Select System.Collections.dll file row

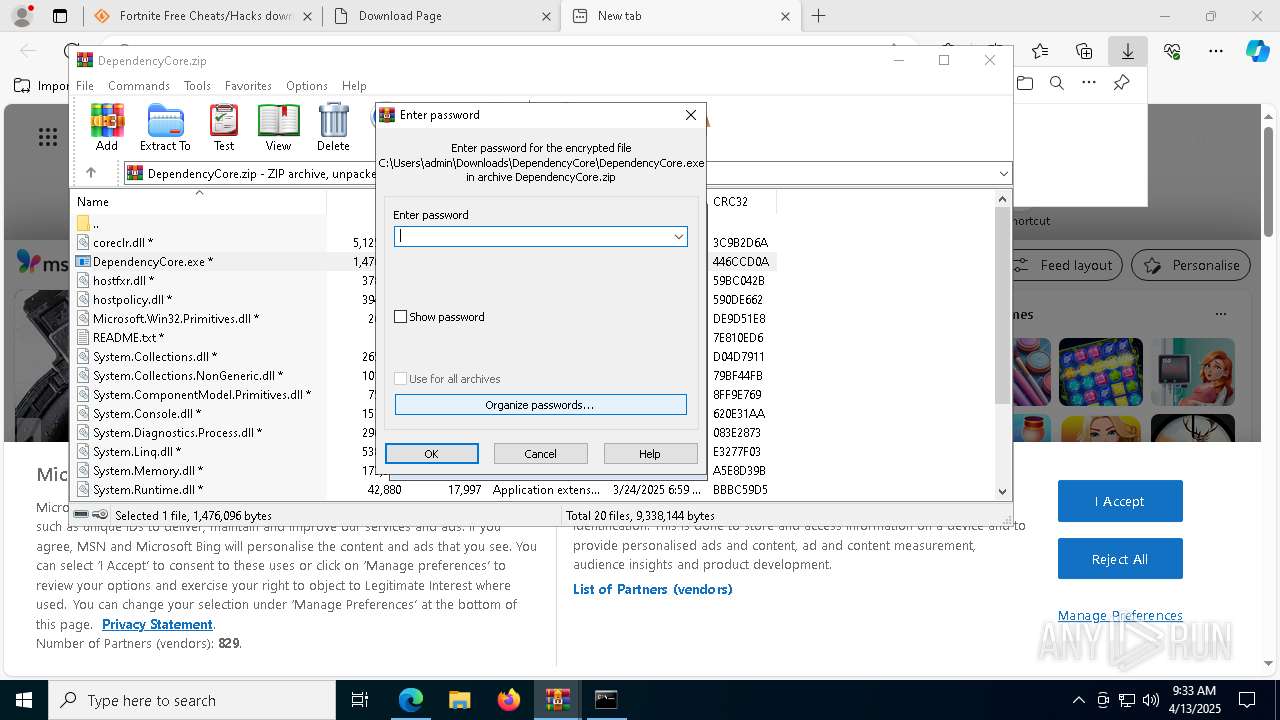155,356
